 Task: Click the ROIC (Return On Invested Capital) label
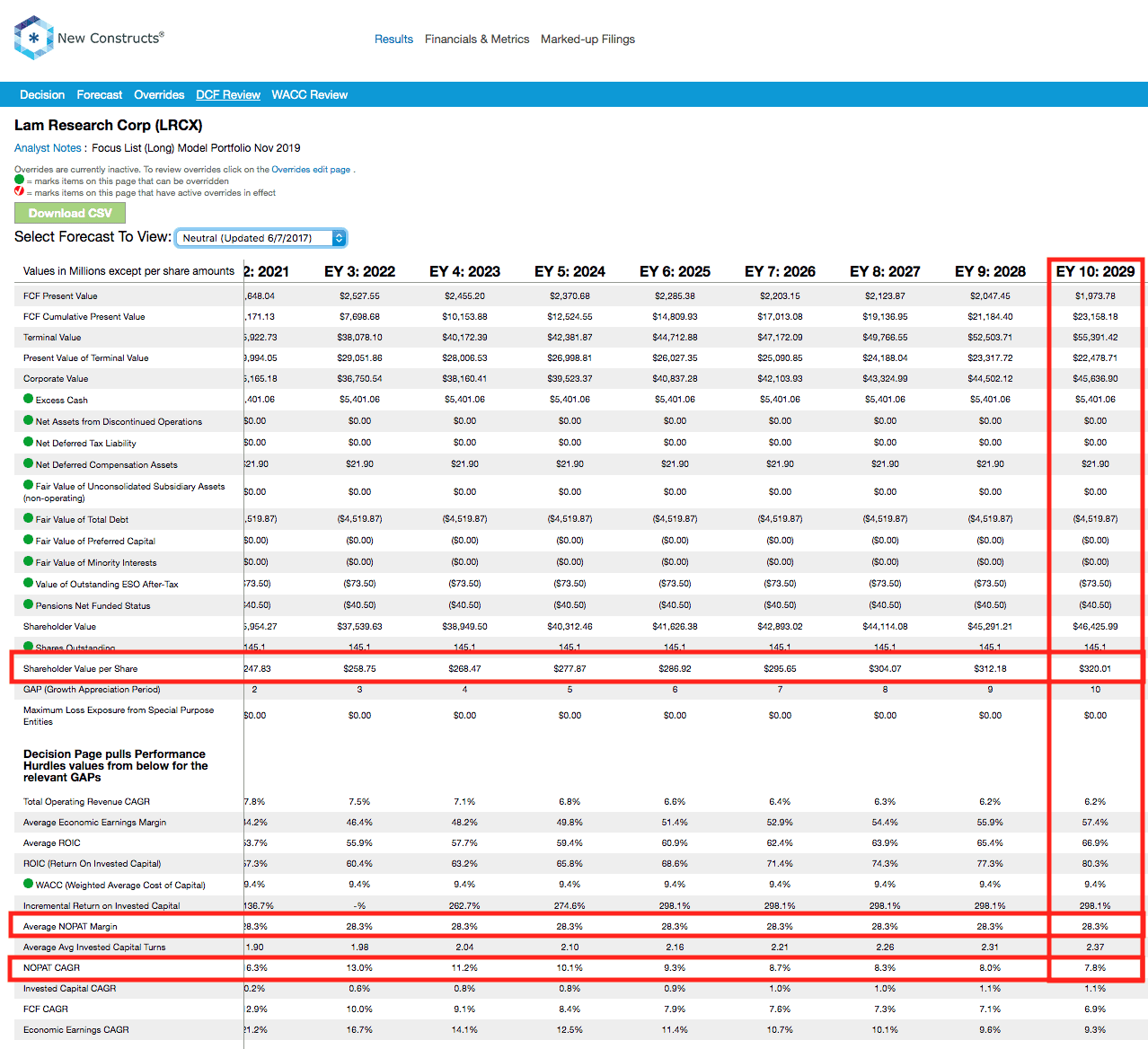(93, 863)
